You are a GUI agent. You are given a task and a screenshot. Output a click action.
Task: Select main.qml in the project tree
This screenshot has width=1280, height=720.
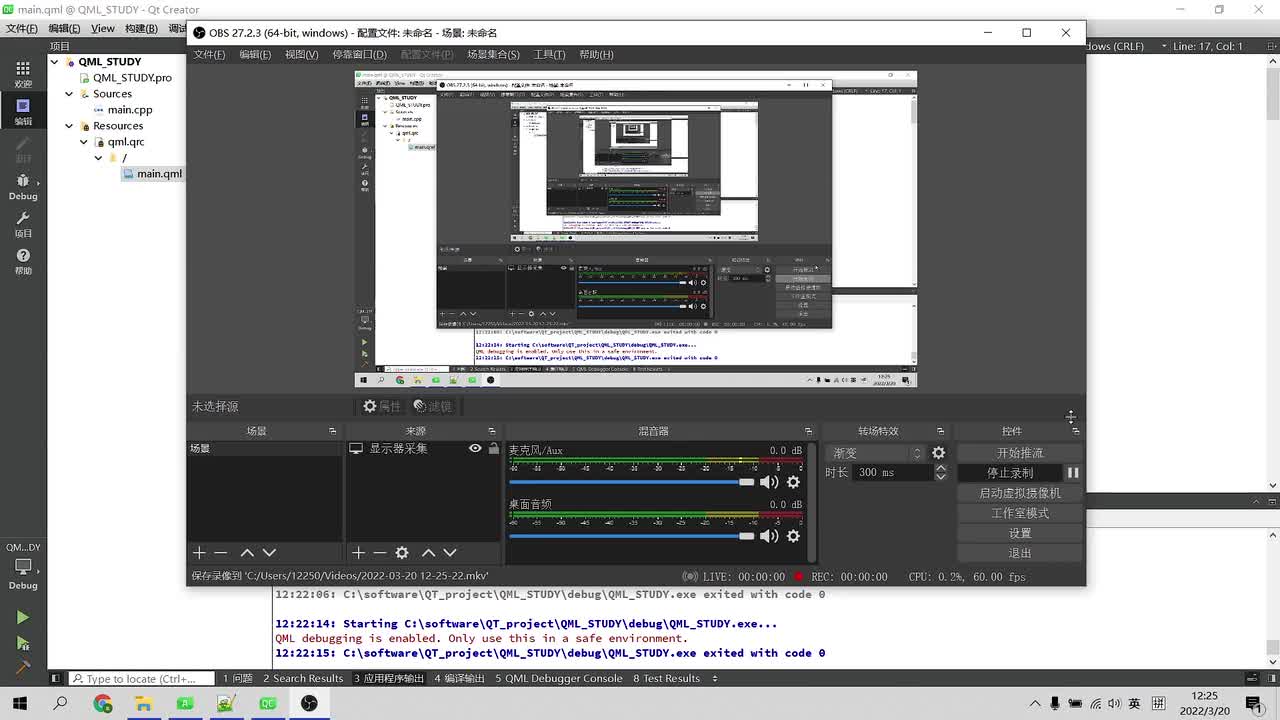152,174
